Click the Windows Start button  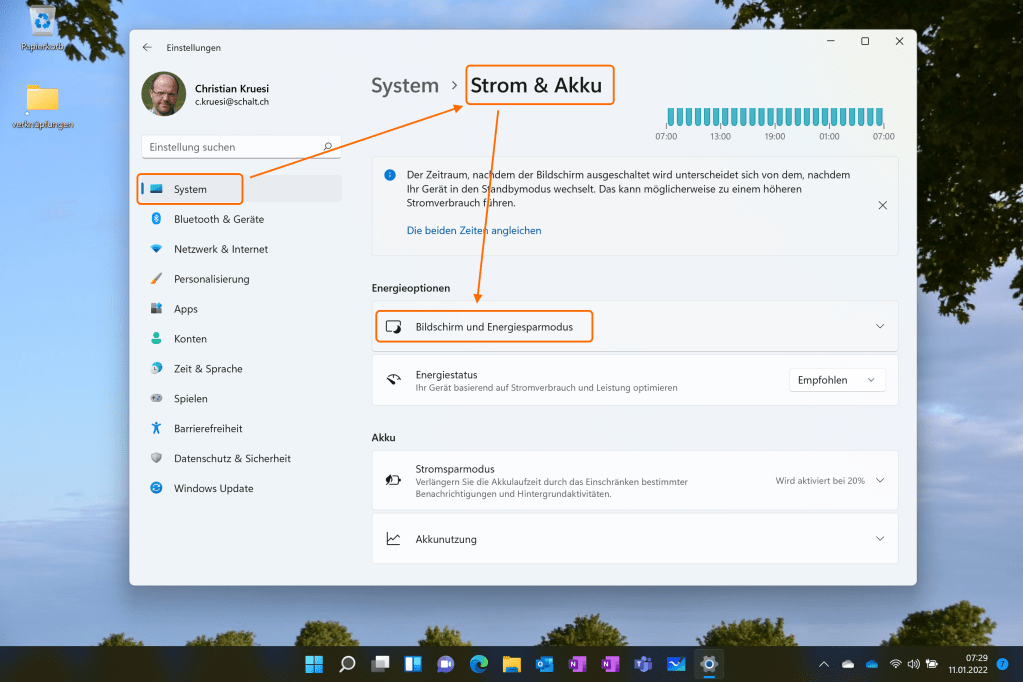pyautogui.click(x=314, y=664)
